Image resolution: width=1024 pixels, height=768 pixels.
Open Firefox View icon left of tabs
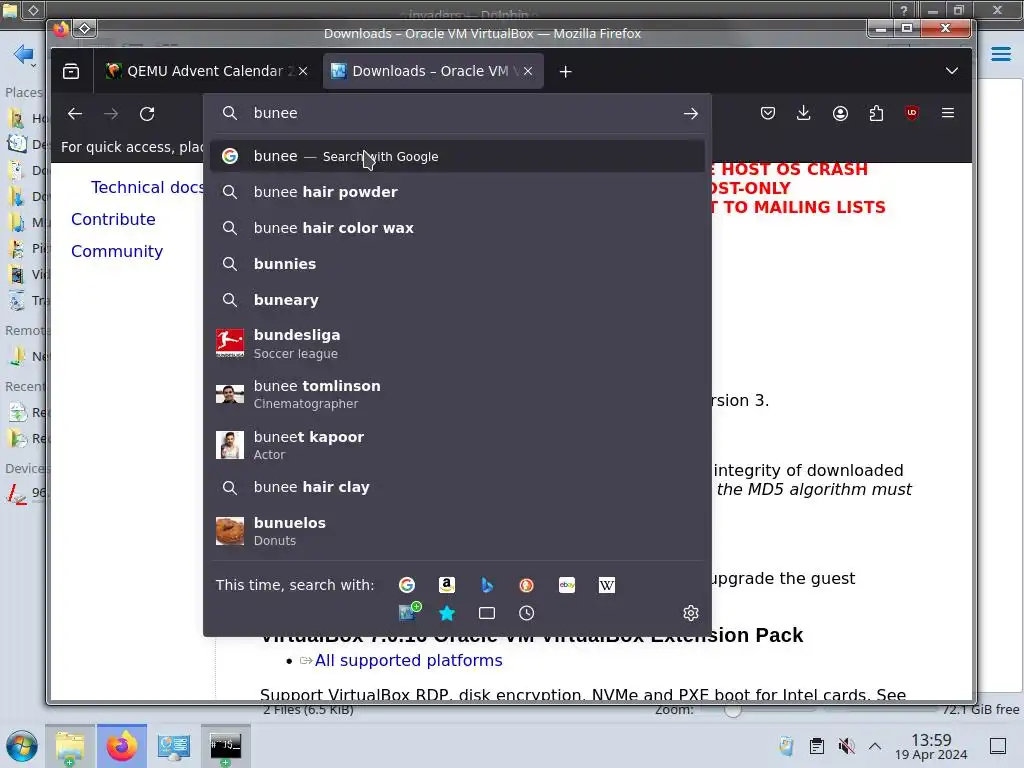[x=71, y=71]
